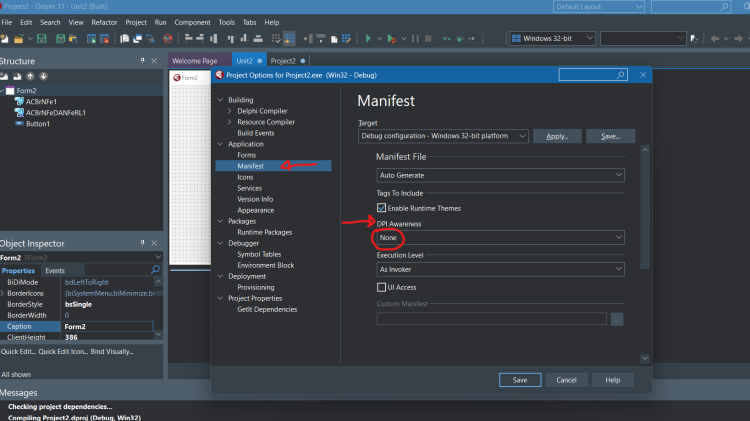Open the DPI Awareness dropdown

click(x=500, y=237)
